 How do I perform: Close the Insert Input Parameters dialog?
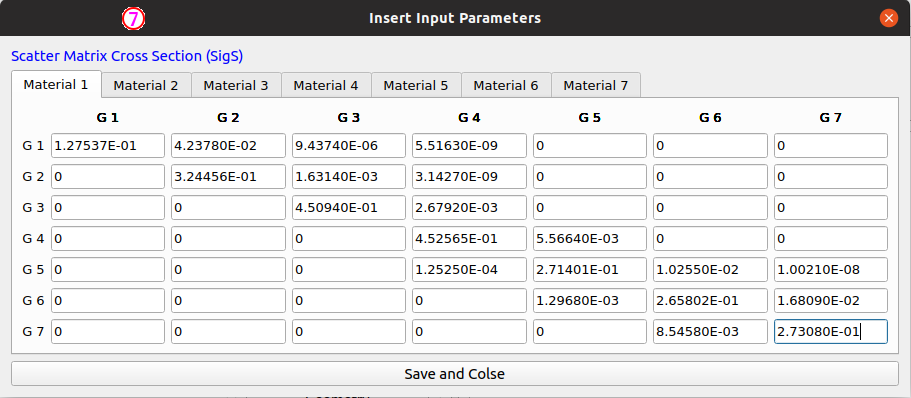point(888,18)
